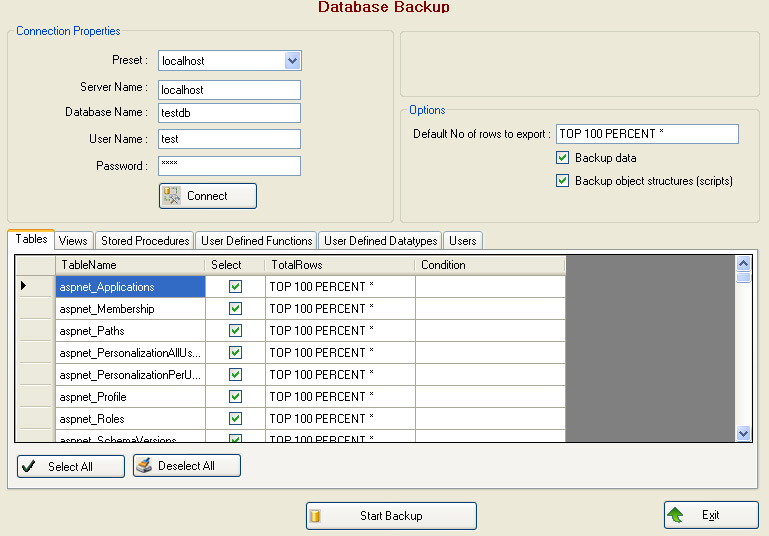
Task: Select the aspnet_Membership table name cell
Action: [x=130, y=308]
